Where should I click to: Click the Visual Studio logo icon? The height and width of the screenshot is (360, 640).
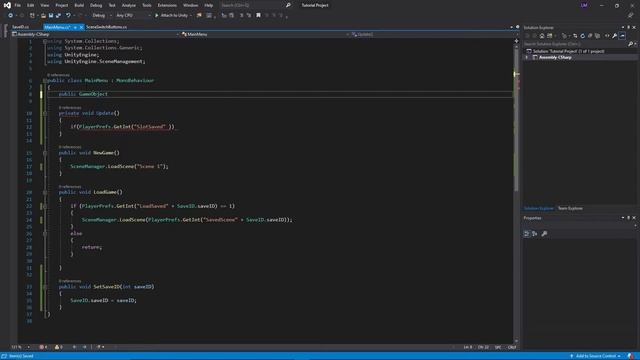7,5
